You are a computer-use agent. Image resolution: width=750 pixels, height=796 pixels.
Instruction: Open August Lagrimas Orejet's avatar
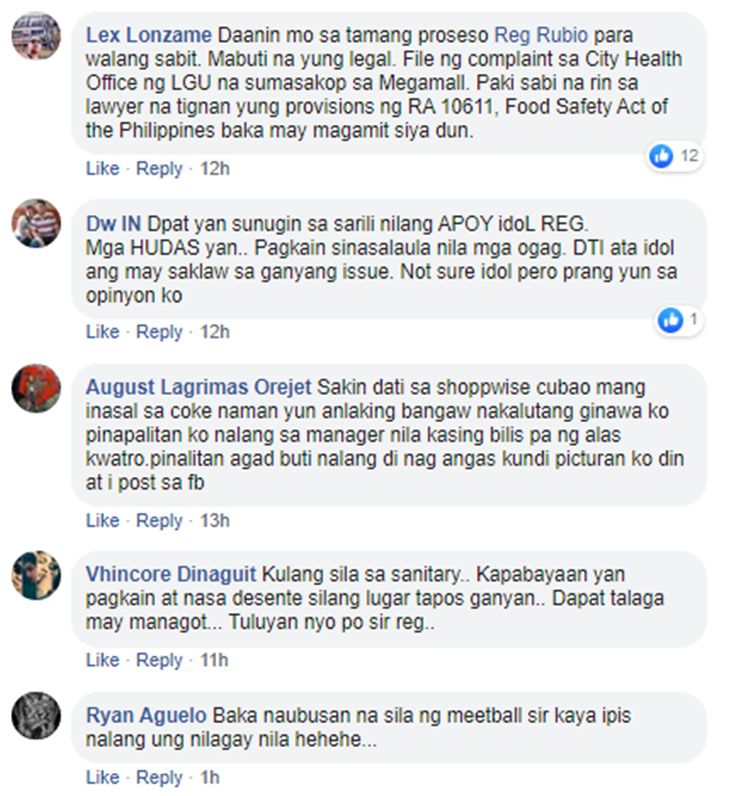[x=36, y=388]
